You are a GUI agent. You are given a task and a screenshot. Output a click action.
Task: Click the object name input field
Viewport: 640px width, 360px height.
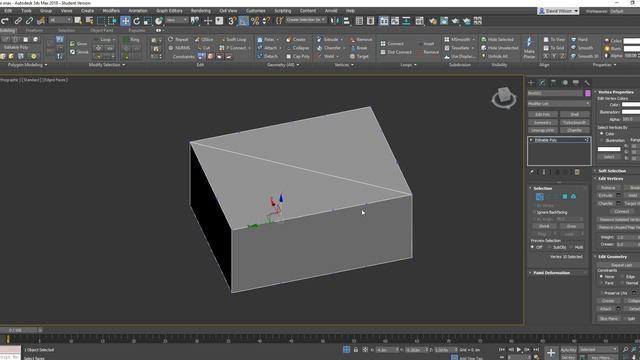(556, 93)
